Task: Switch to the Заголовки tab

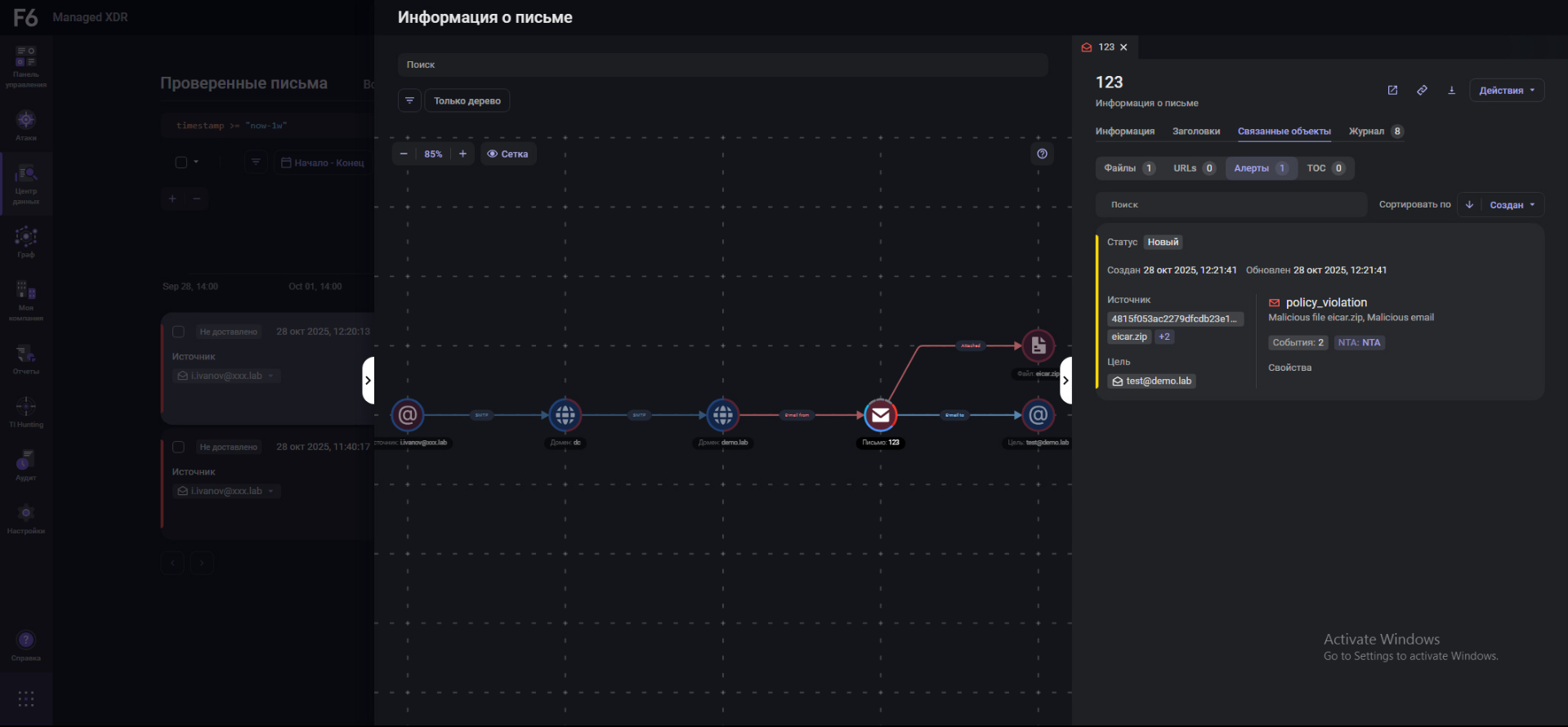Action: pos(1195,132)
